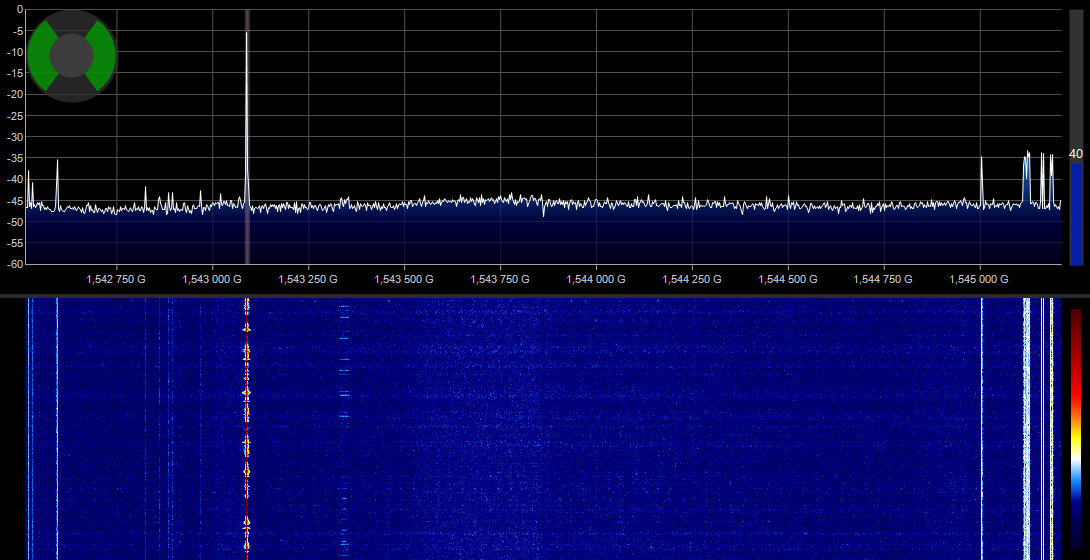Click the 1,543 000 G frequency label
1090x560 pixels.
[x=212, y=279]
